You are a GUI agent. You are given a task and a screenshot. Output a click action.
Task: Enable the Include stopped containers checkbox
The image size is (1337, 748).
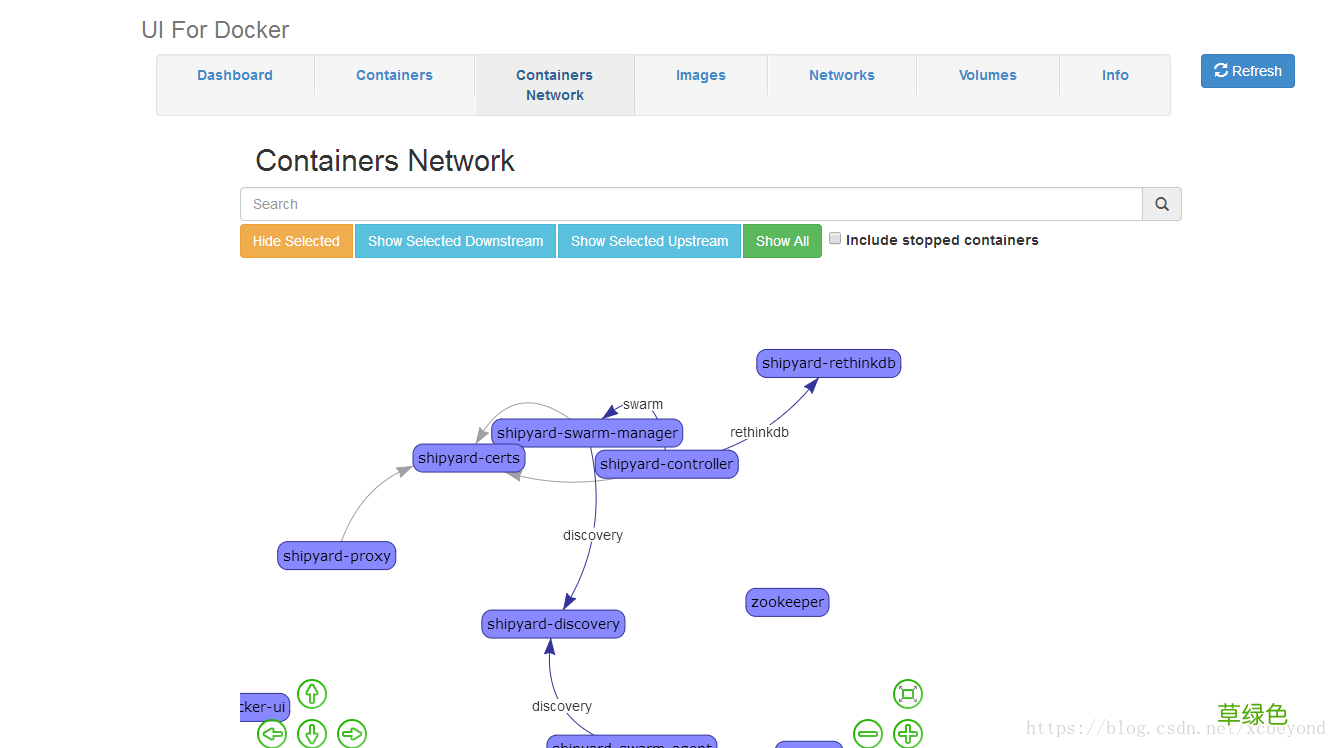coord(835,238)
